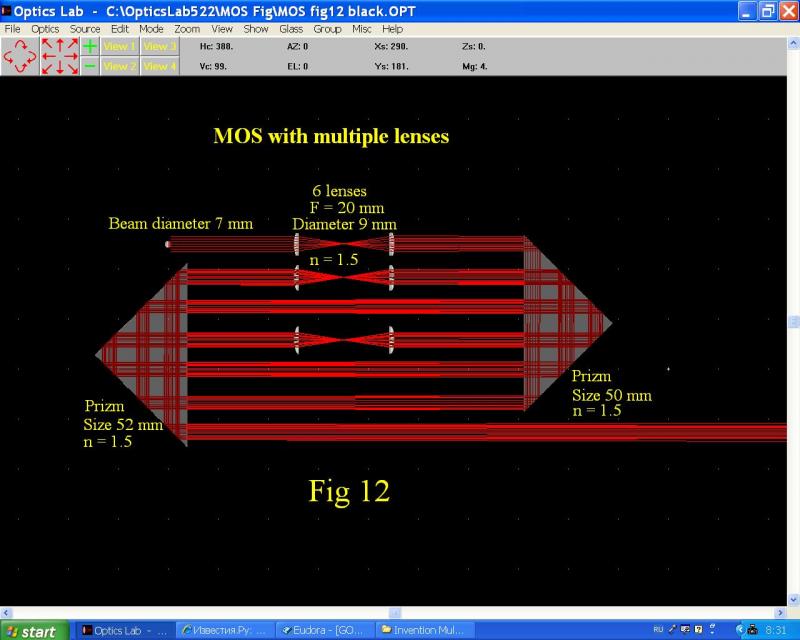Click the rotate view arrows icon
The height and width of the screenshot is (640, 800).
tap(20, 56)
